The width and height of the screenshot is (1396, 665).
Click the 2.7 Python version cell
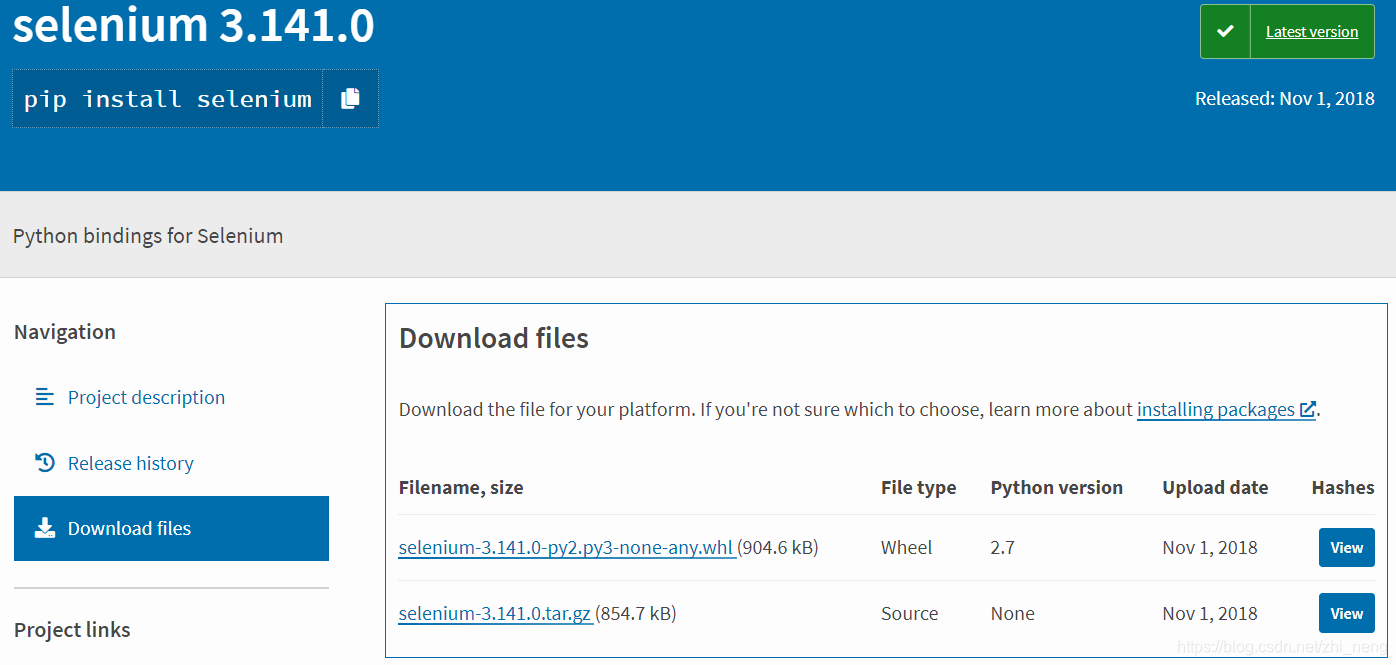pyautogui.click(x=1003, y=547)
